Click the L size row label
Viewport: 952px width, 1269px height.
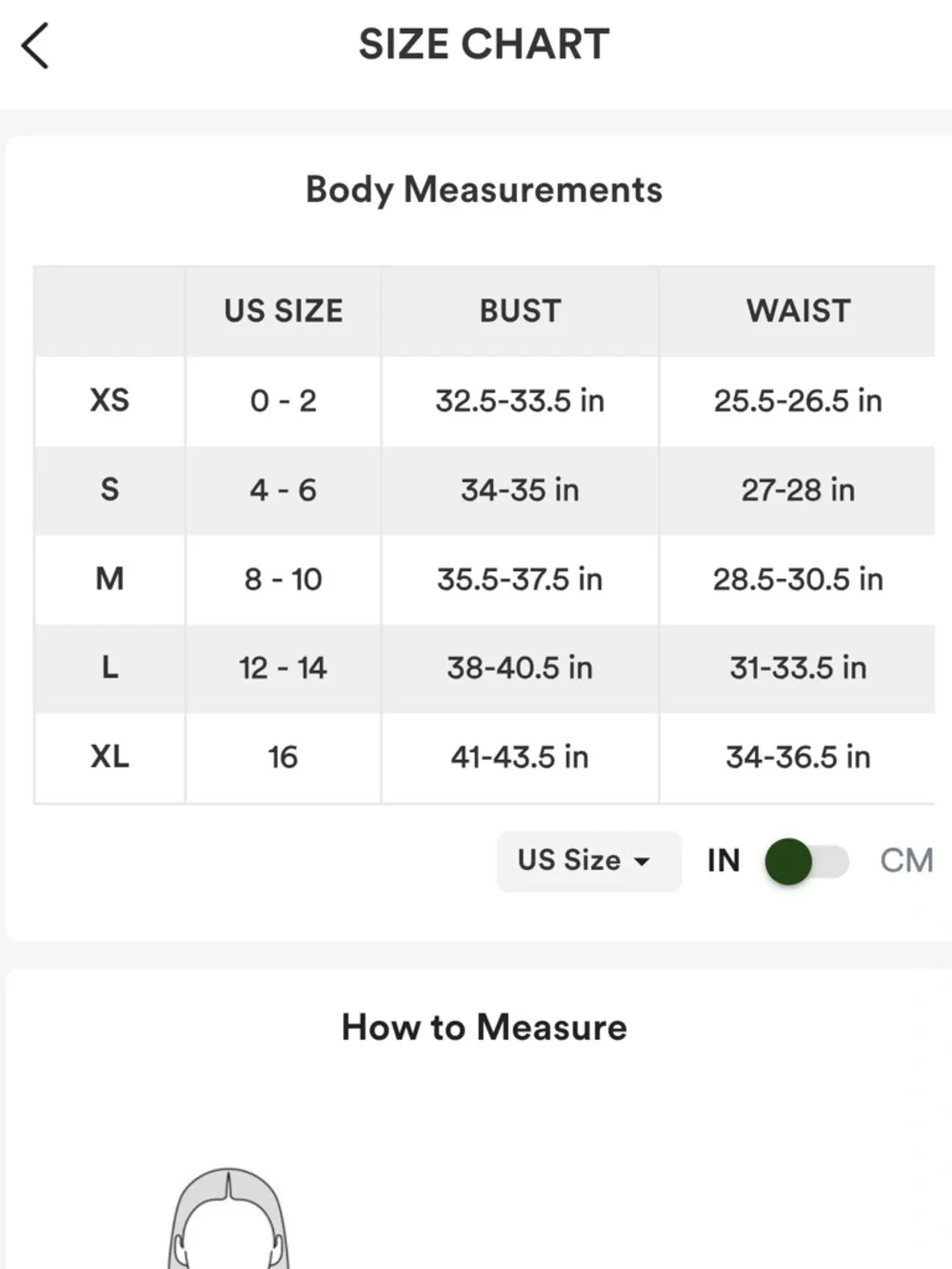(109, 667)
